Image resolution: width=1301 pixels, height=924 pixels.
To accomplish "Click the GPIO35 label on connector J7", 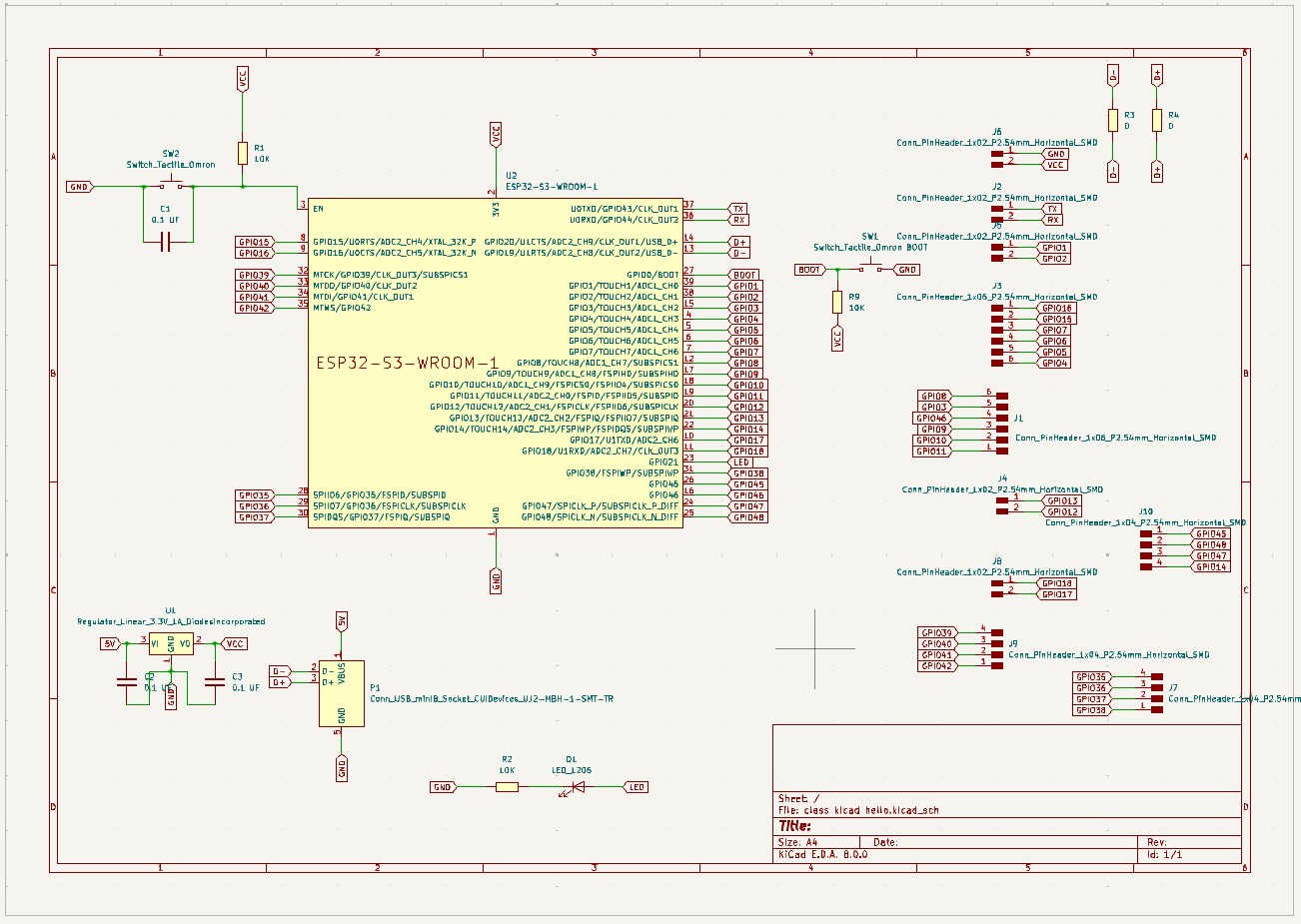I will pyautogui.click(x=1092, y=677).
